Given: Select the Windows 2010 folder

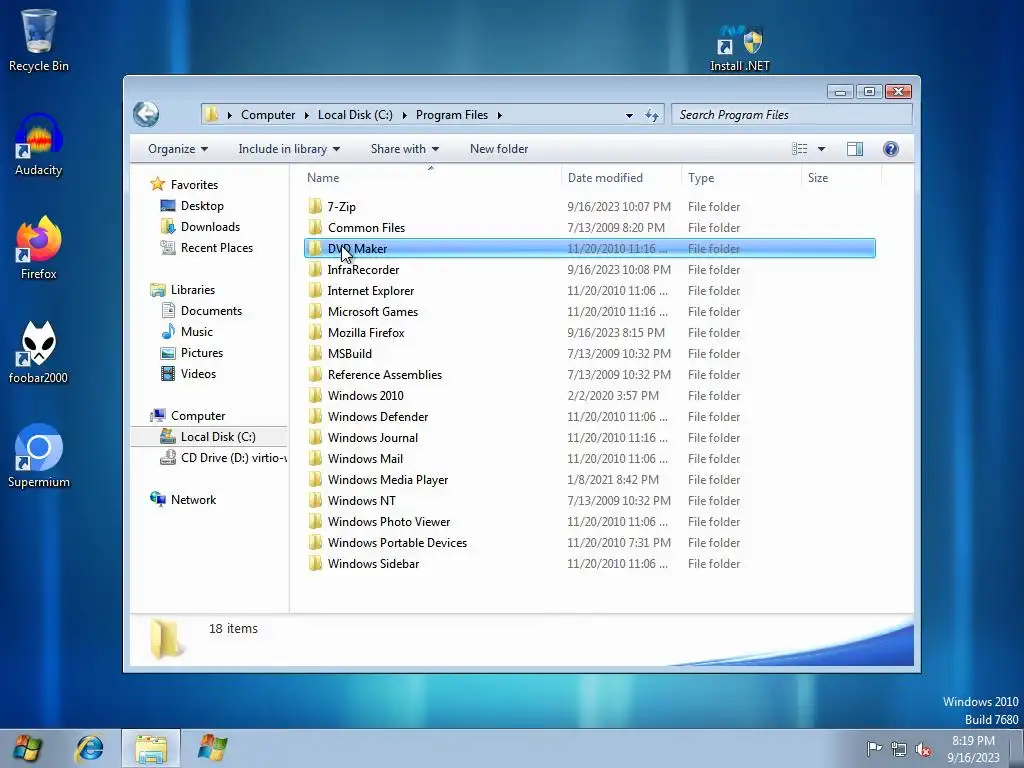Looking at the screenshot, I should pos(589,396).
